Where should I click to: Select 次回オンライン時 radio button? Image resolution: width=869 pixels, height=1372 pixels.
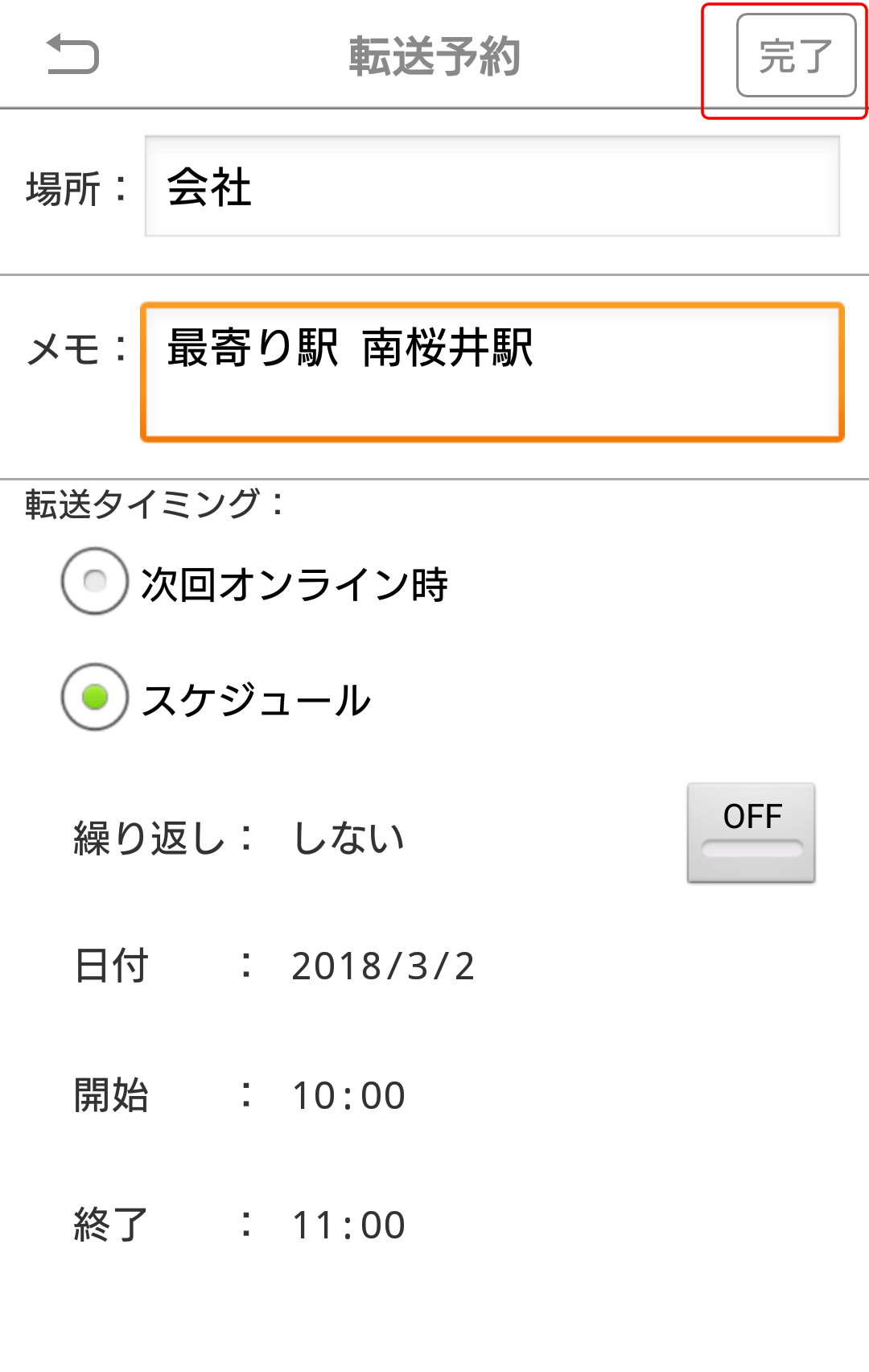pos(95,581)
